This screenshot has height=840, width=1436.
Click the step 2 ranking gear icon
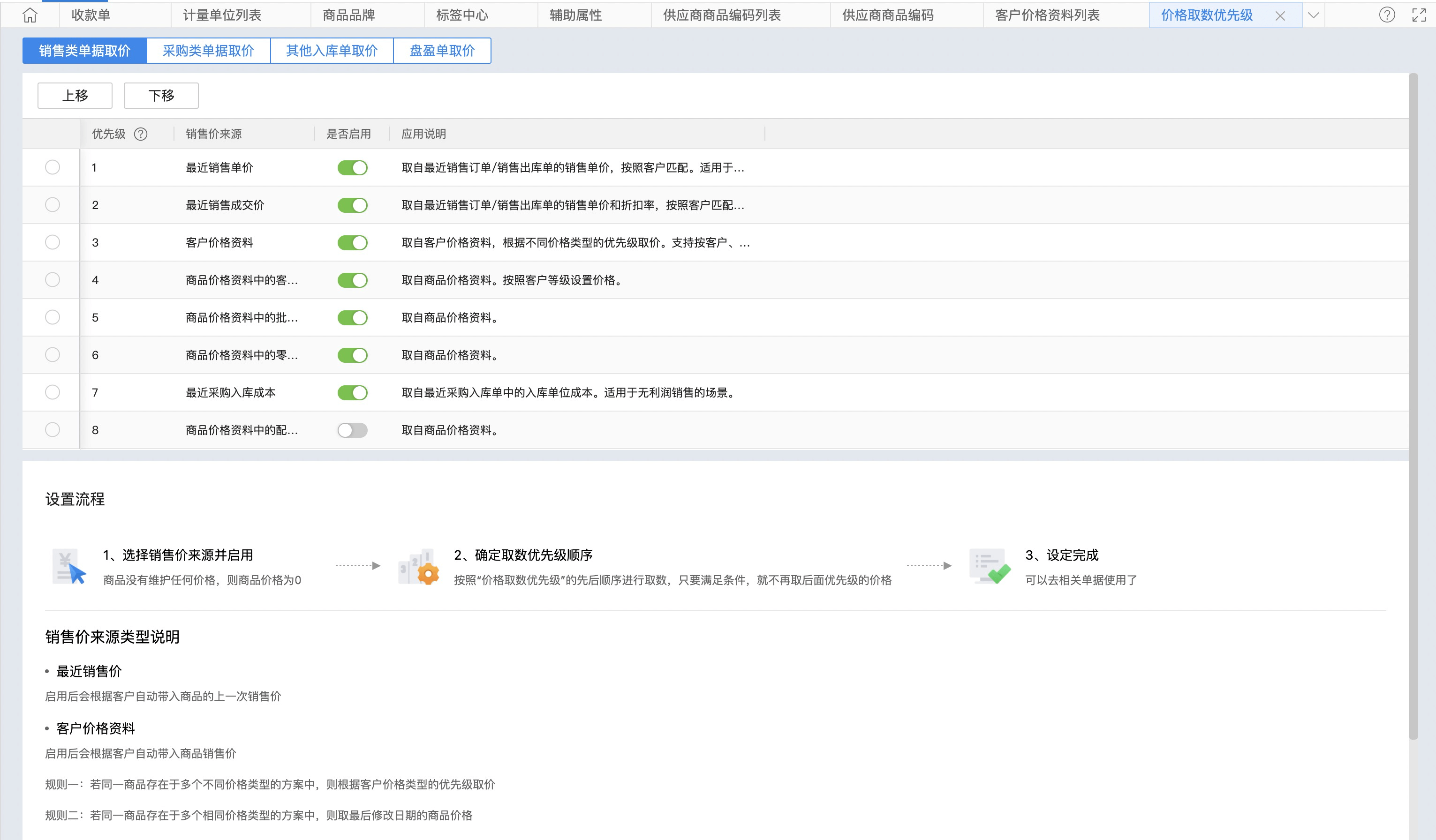(419, 567)
